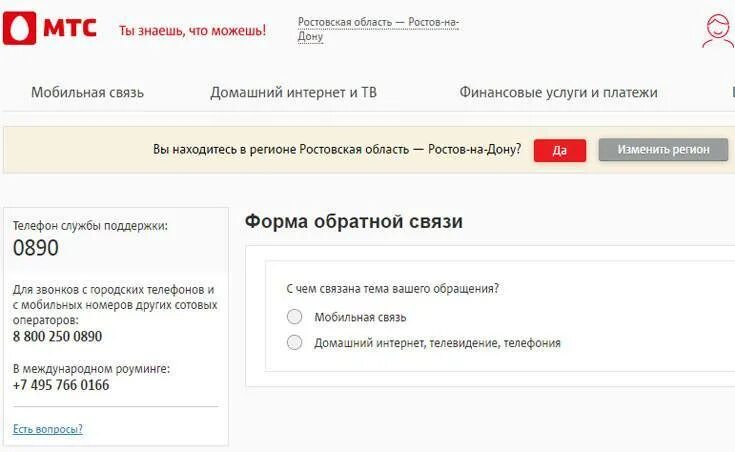Click the support number 0890

coord(36,248)
